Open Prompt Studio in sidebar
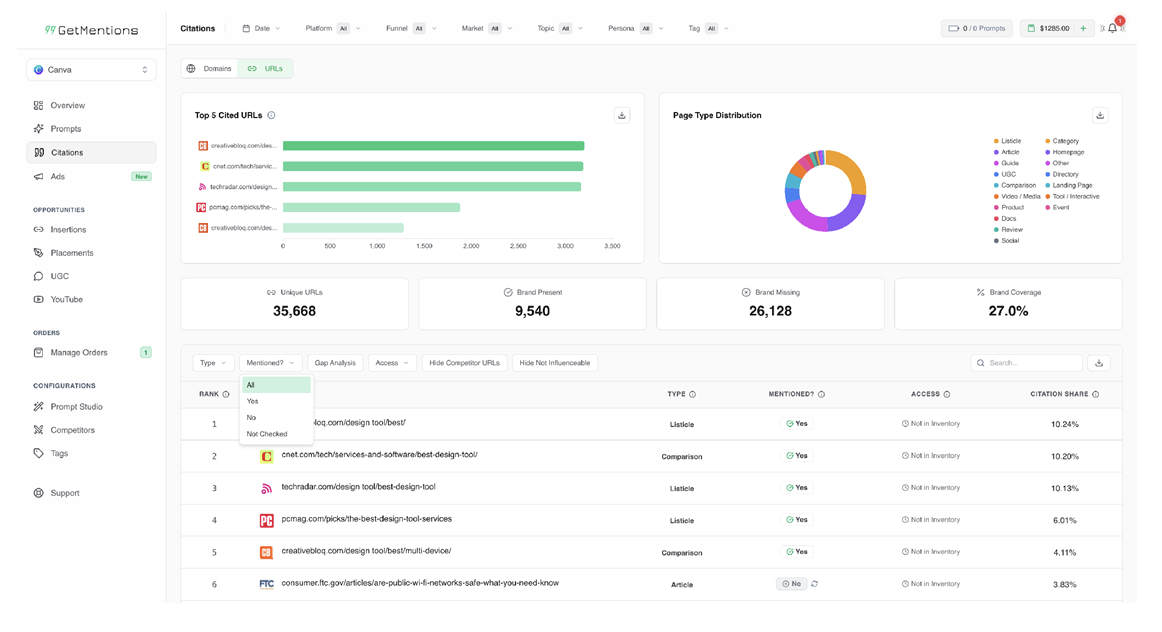Screen dimensions: 1162x632 [x=76, y=407]
